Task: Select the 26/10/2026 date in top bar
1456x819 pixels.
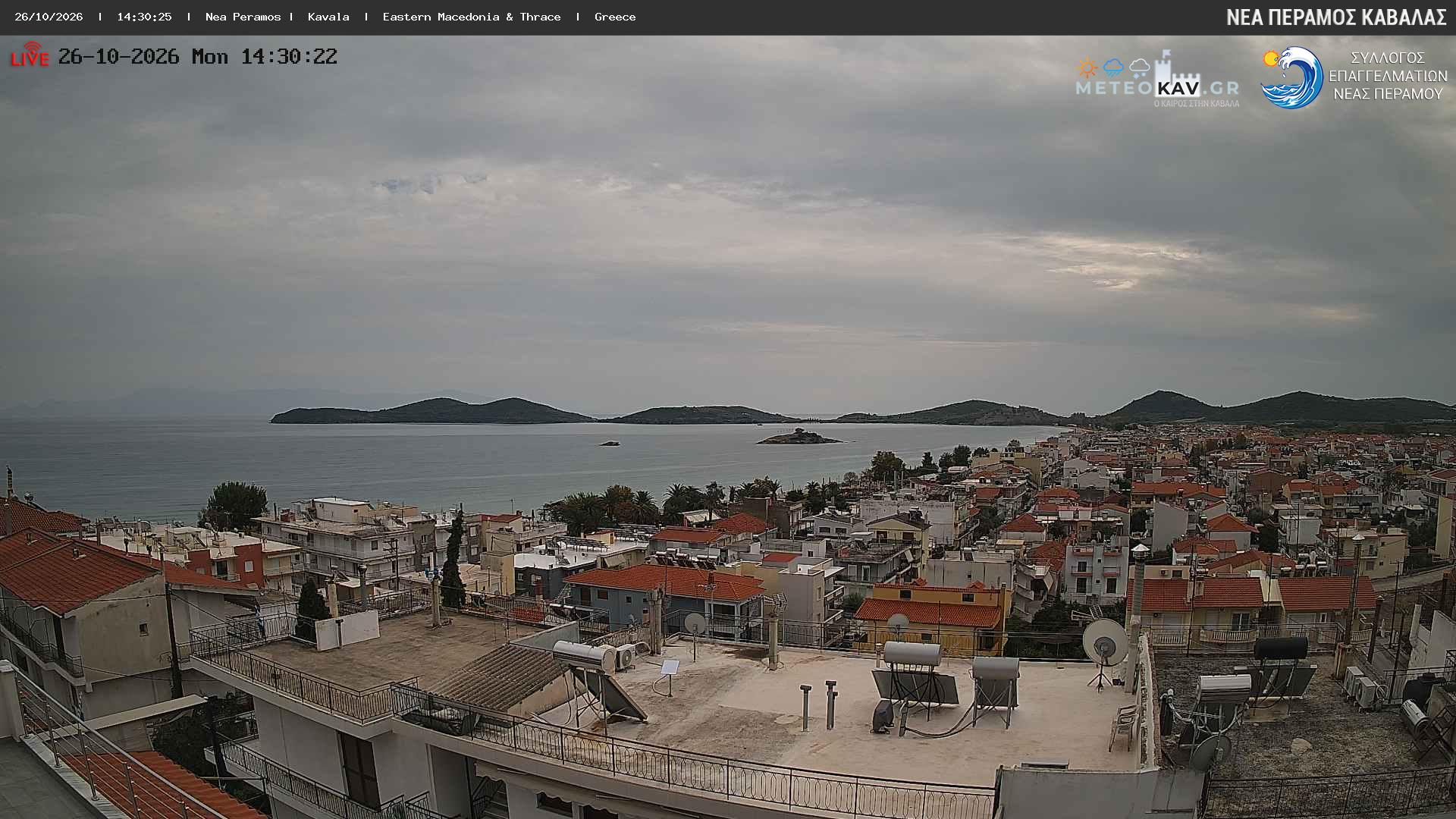Action: [x=49, y=17]
